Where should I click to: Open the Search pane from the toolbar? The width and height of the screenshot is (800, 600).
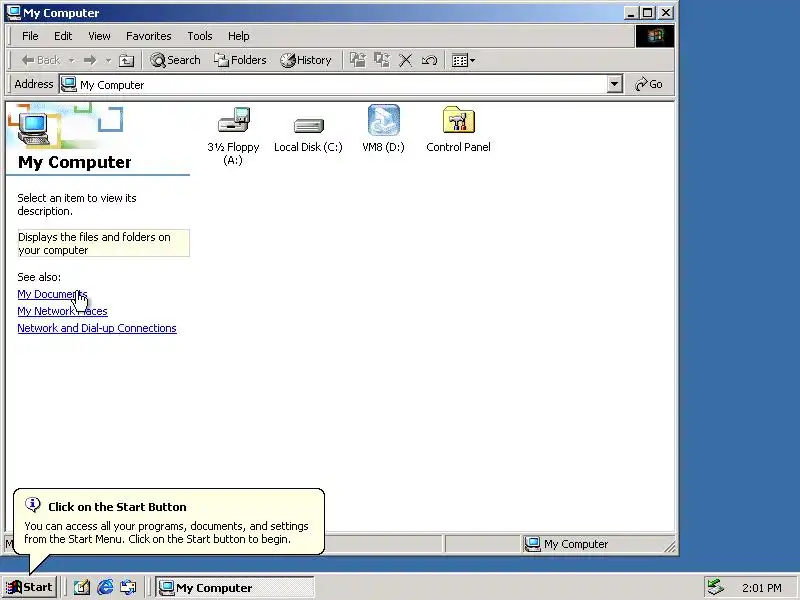coord(175,60)
